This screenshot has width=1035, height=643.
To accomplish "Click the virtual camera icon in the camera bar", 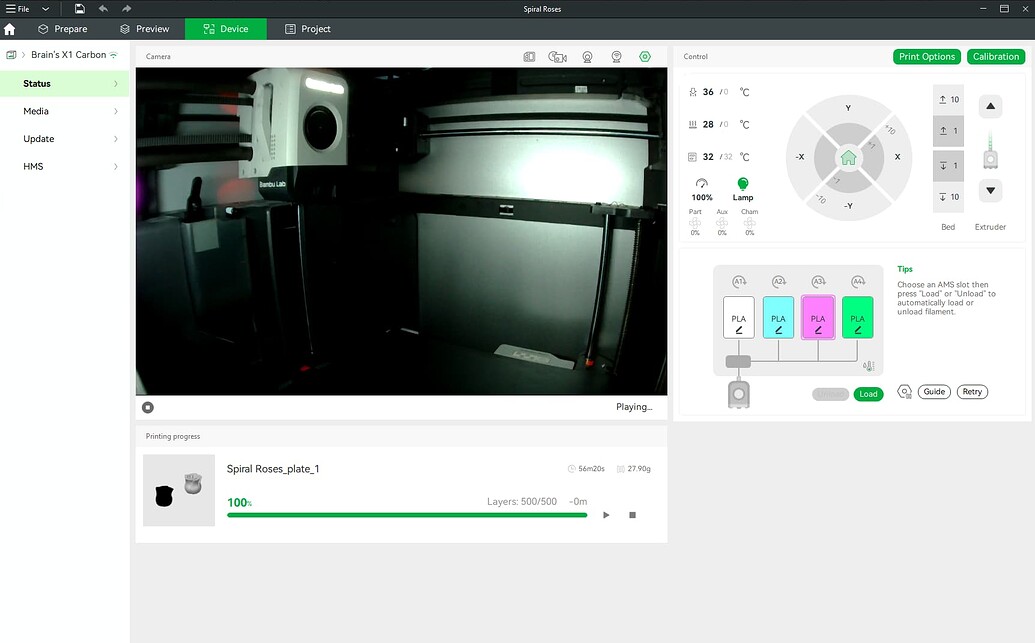I will click(x=617, y=57).
